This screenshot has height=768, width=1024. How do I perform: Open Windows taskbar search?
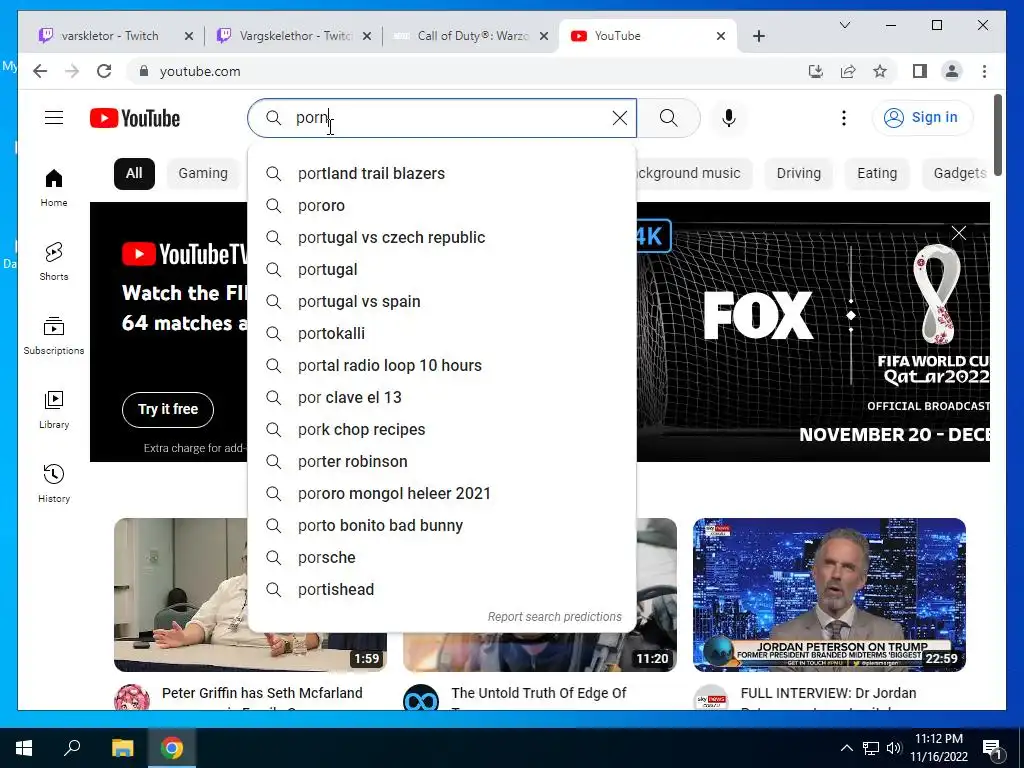(72, 748)
